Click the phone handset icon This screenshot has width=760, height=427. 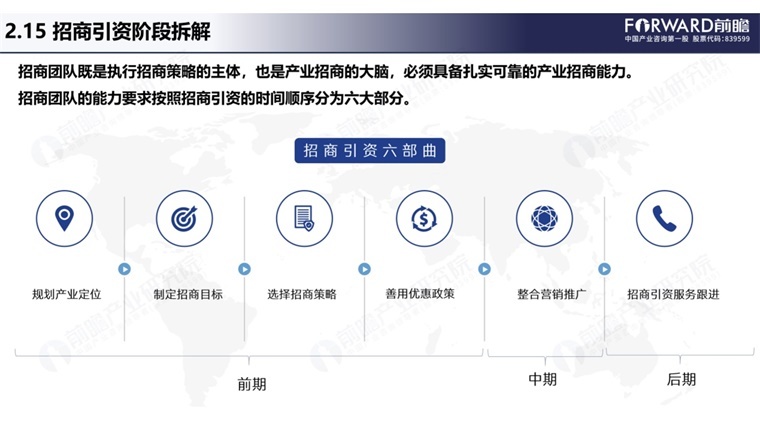[x=665, y=219]
